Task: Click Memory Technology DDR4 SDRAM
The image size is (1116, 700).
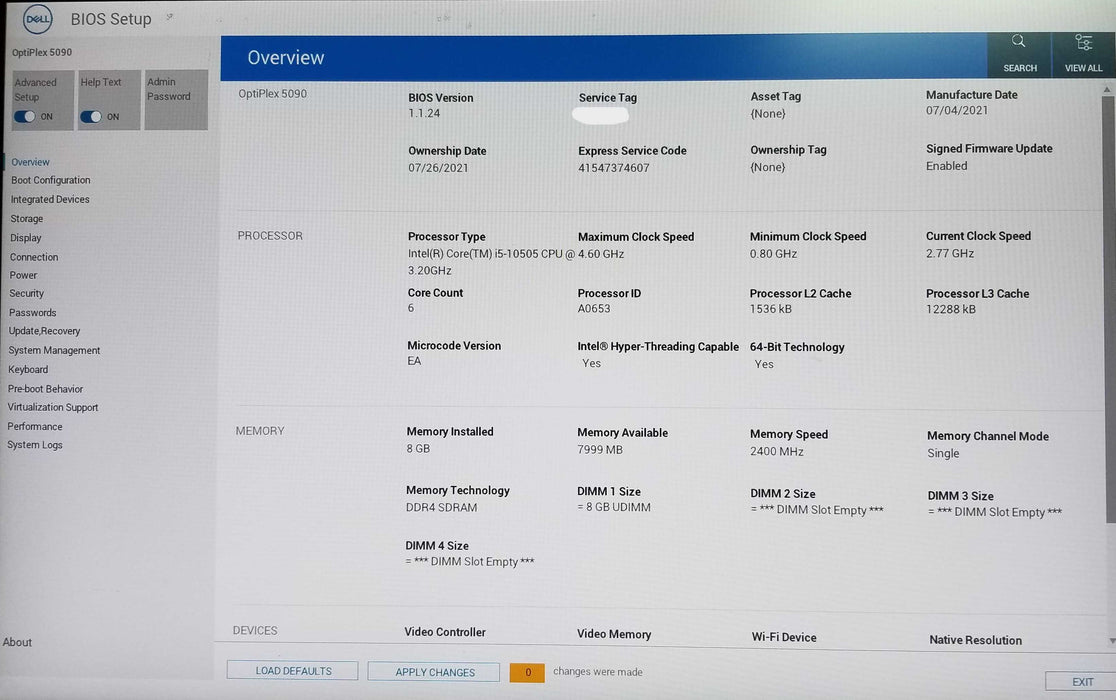Action: [x=441, y=507]
